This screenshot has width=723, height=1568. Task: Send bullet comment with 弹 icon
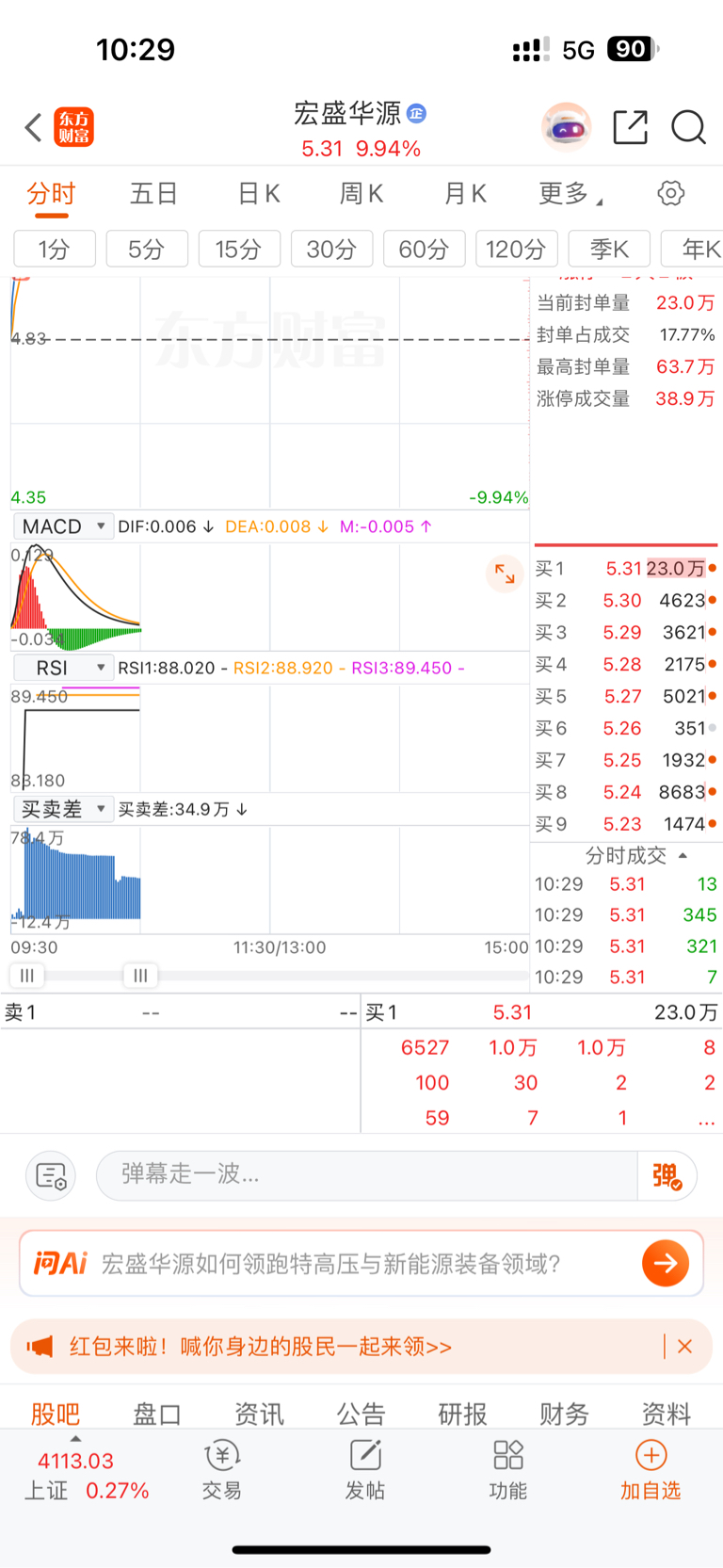pos(667,1175)
